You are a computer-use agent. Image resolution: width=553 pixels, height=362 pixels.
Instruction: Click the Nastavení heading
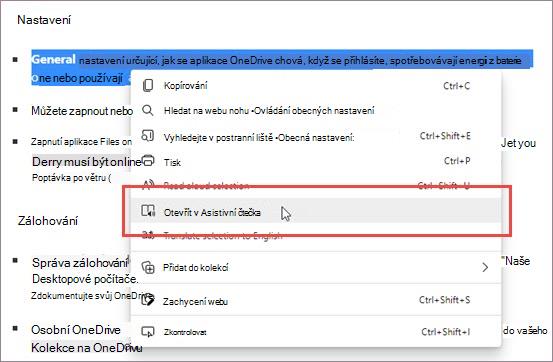pyautogui.click(x=44, y=20)
